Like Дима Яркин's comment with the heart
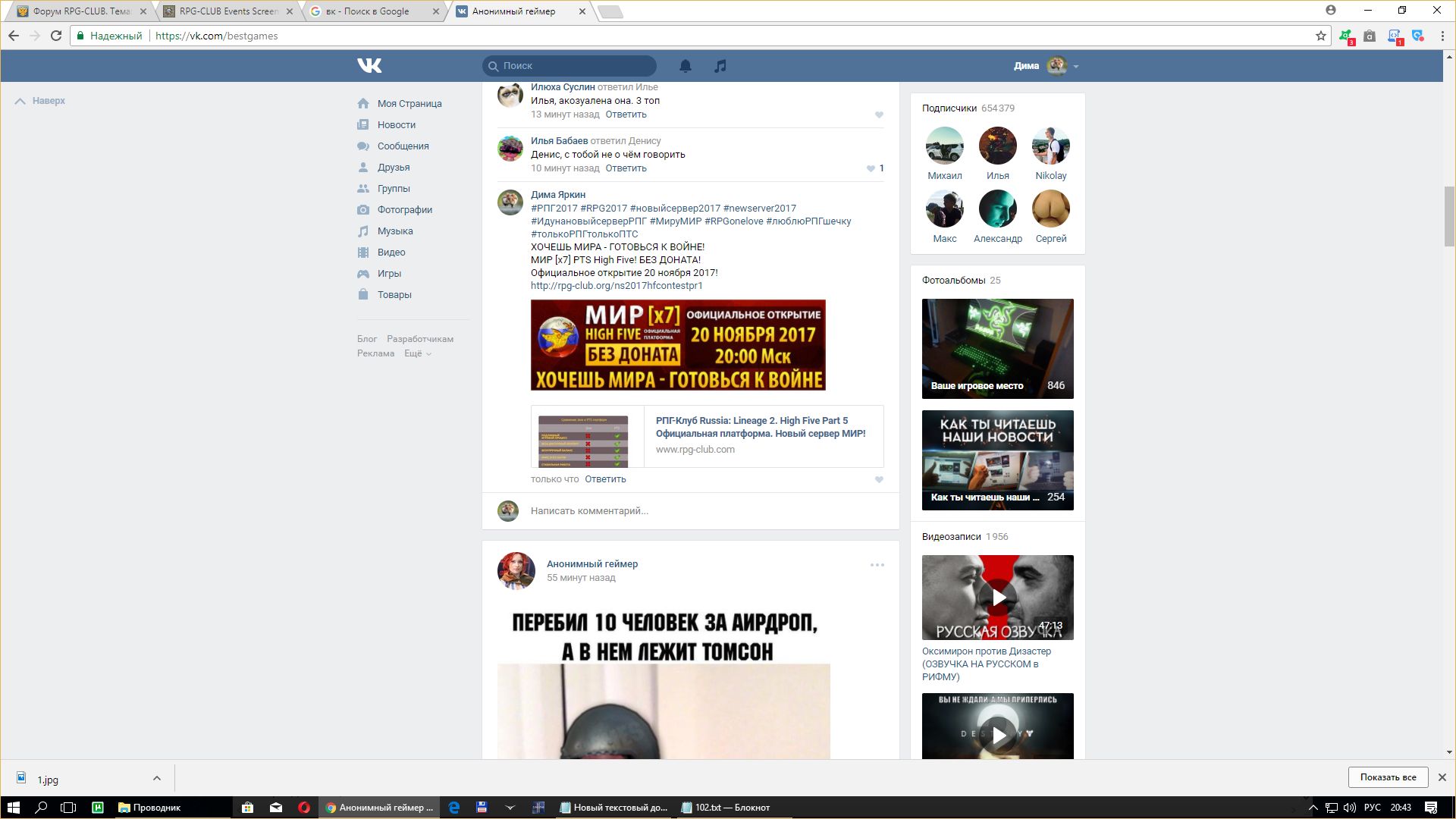The height and width of the screenshot is (819, 1456). click(879, 479)
